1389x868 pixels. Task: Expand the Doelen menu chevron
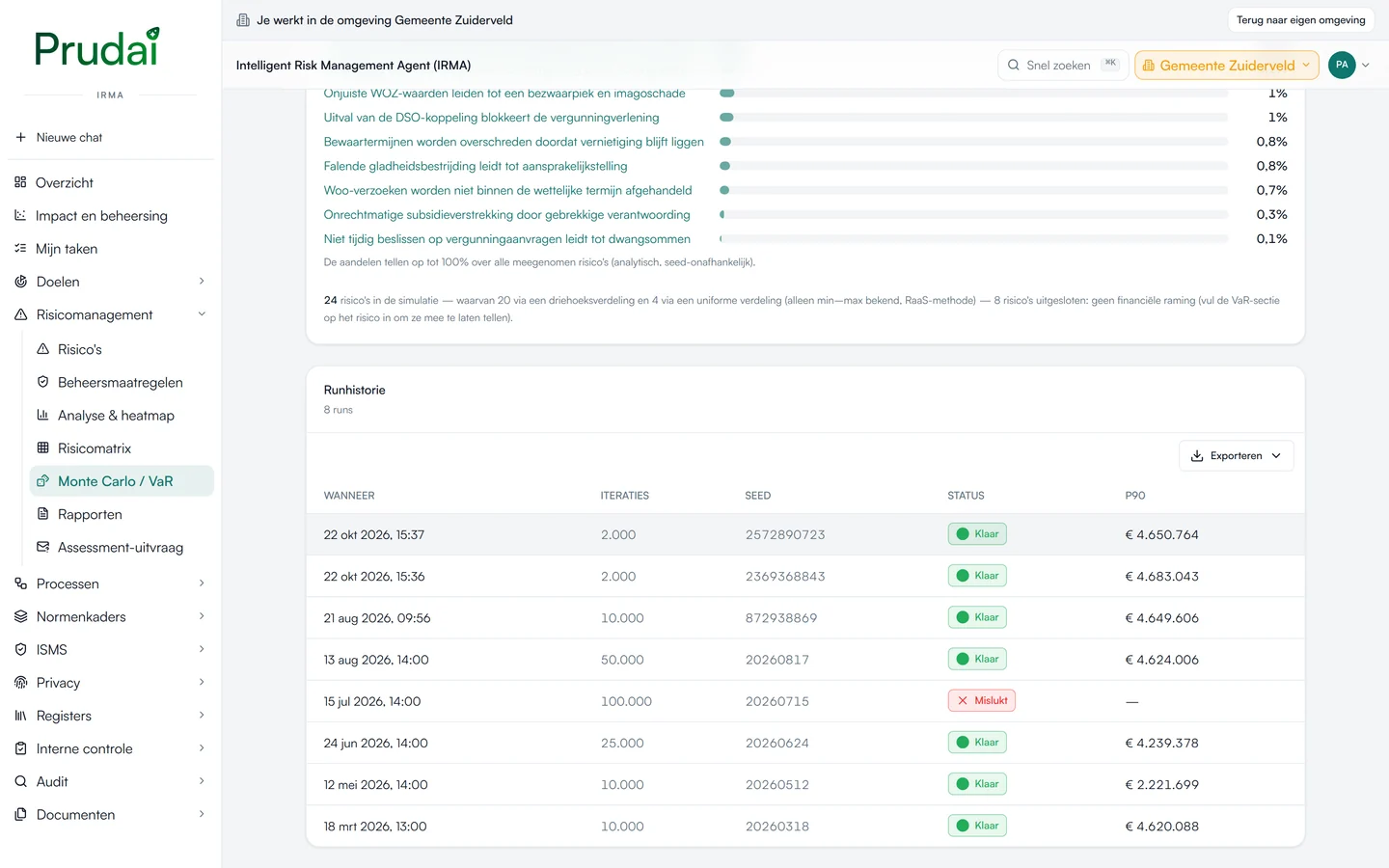(x=202, y=282)
